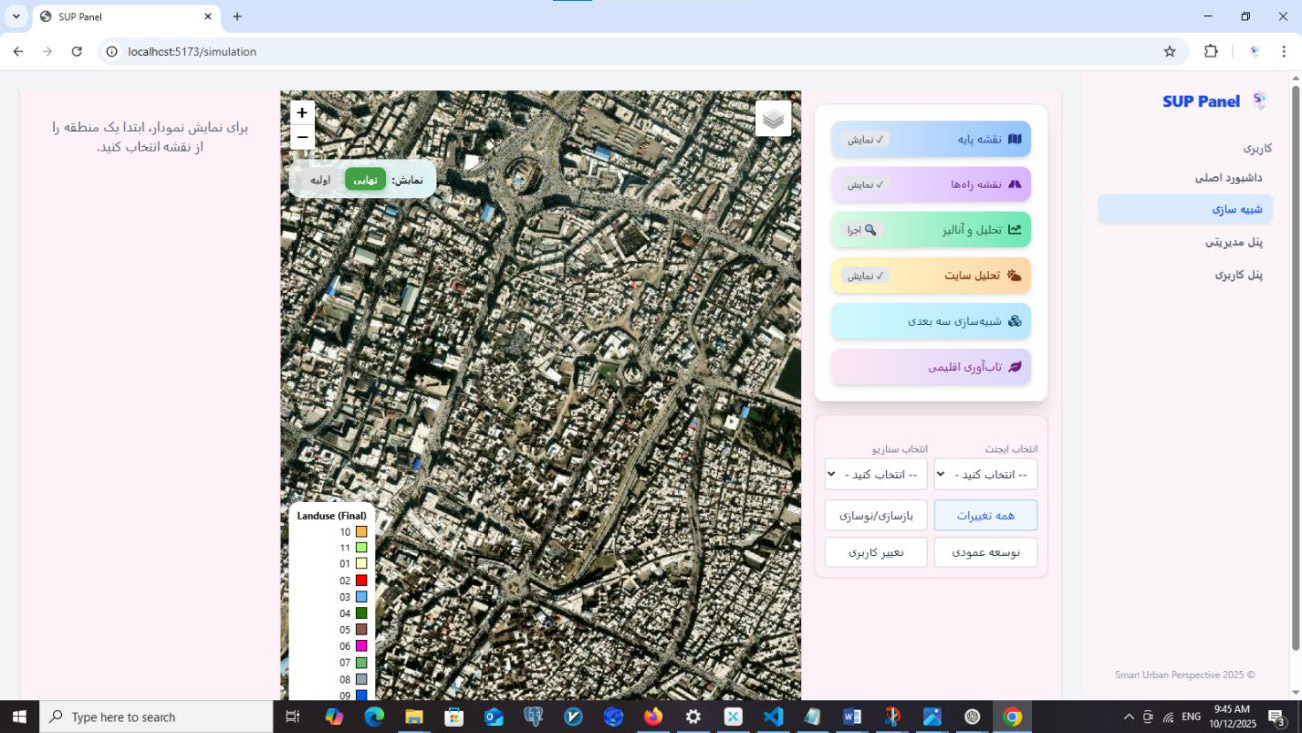This screenshot has height=733, width=1302.
Task: View site information icon in address bar
Action: coord(112,51)
